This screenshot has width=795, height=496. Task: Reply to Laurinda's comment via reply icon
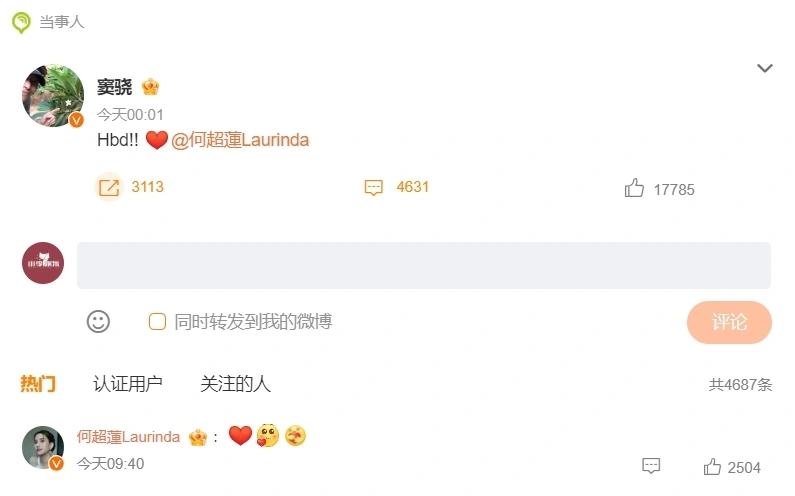[x=651, y=466]
